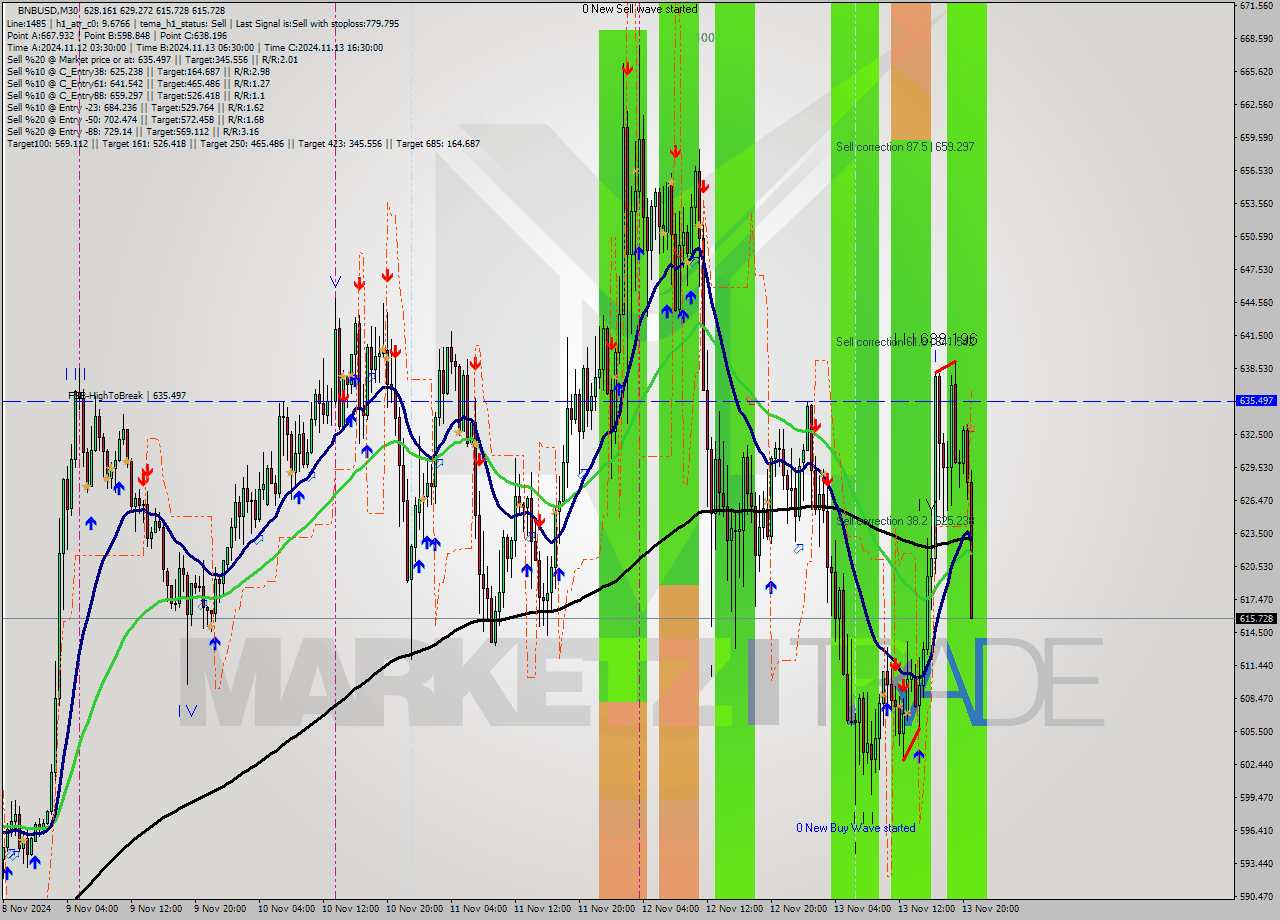Click 'Sell %20 @ Market price' line
The width and height of the screenshot is (1280, 920).
[x=151, y=59]
